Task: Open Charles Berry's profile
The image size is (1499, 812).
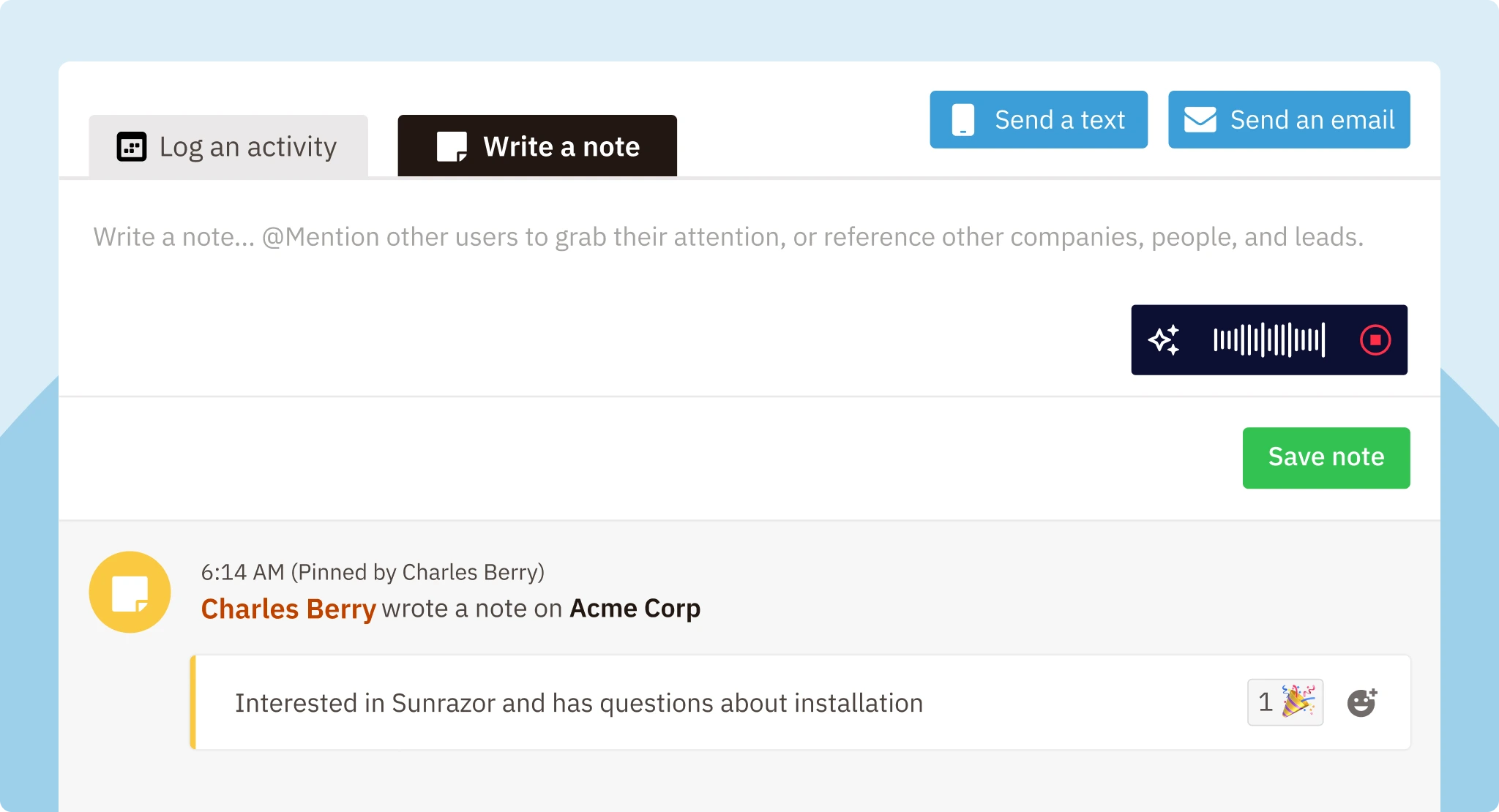Action: coord(288,608)
